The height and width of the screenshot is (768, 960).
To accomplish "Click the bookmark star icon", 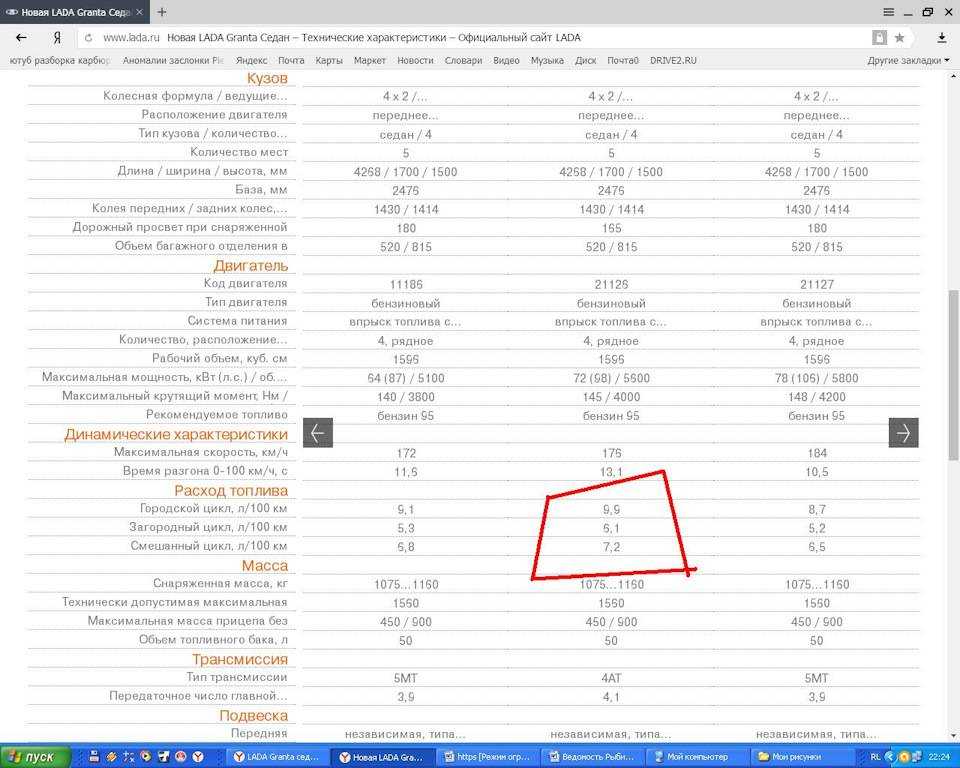I will (899, 38).
